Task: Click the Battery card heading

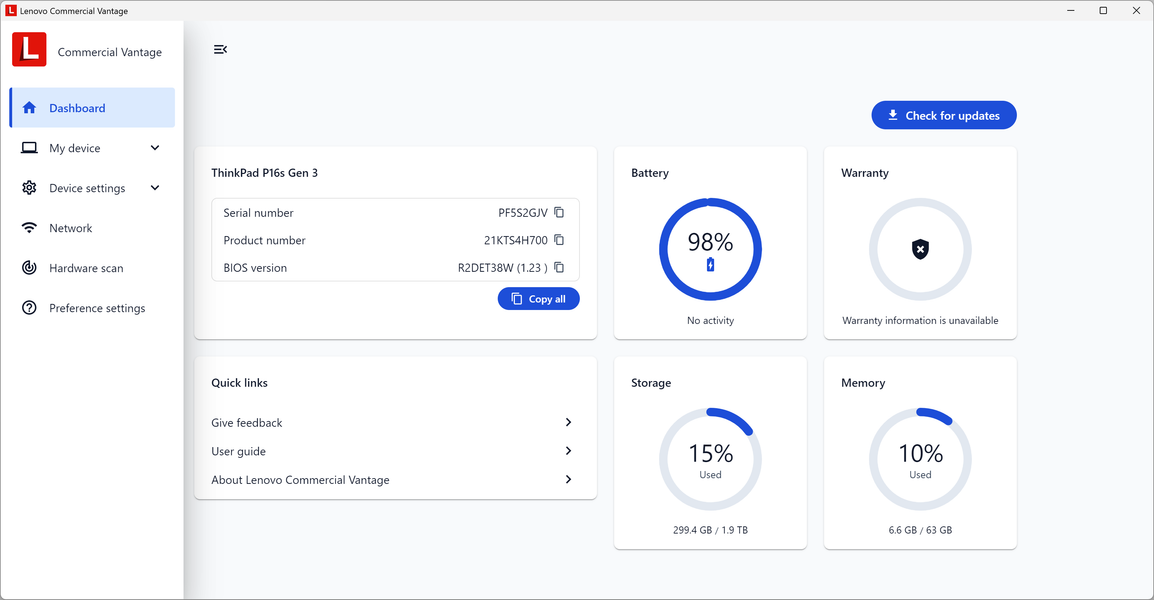Action: point(650,173)
